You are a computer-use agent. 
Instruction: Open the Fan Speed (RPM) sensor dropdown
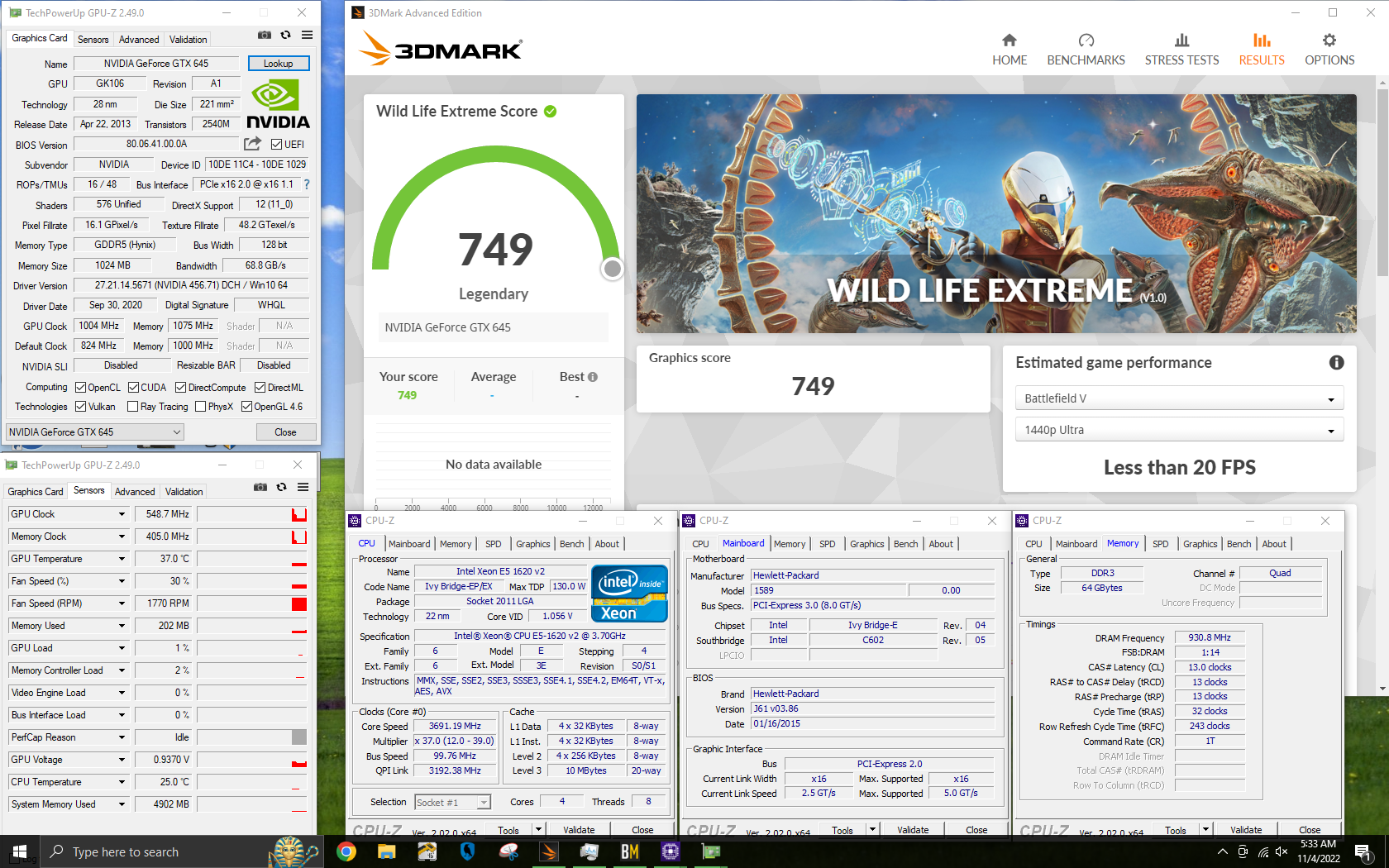click(x=122, y=603)
